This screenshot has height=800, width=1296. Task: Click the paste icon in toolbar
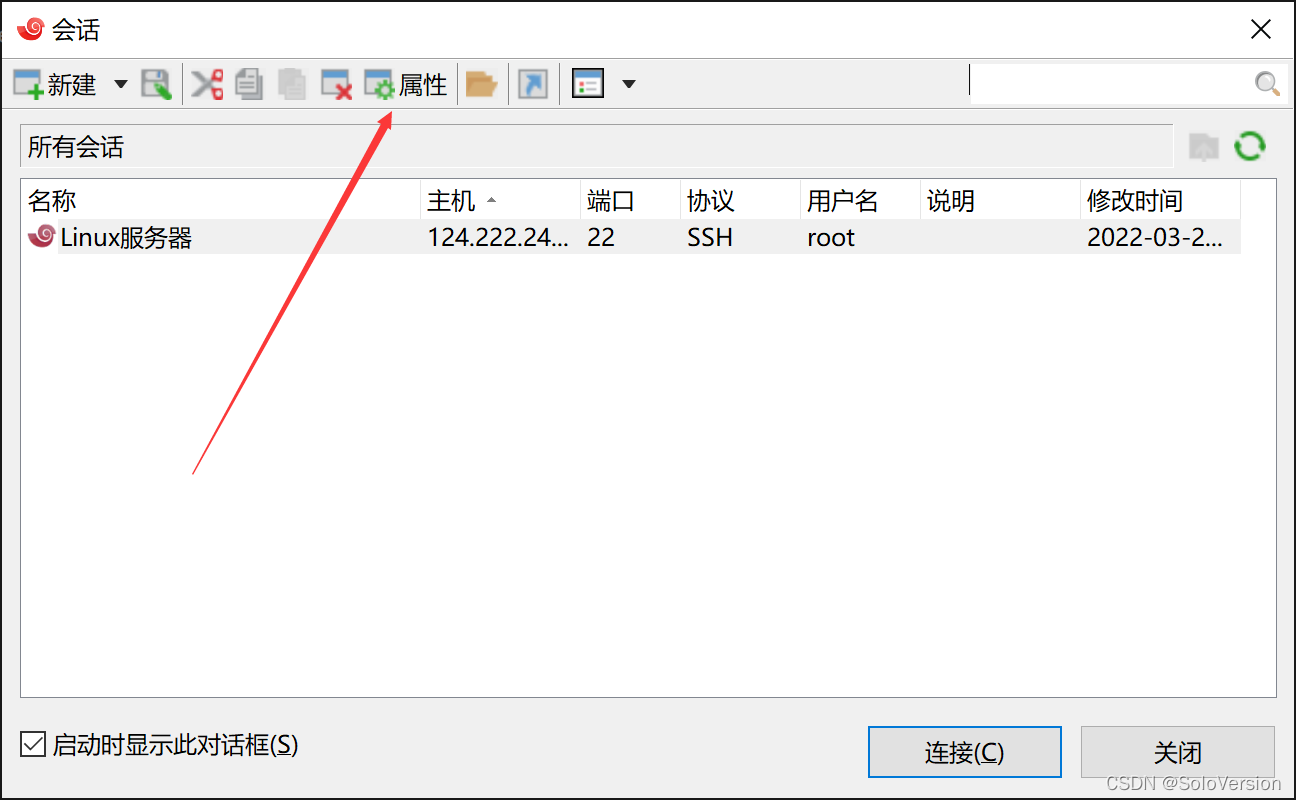click(292, 85)
